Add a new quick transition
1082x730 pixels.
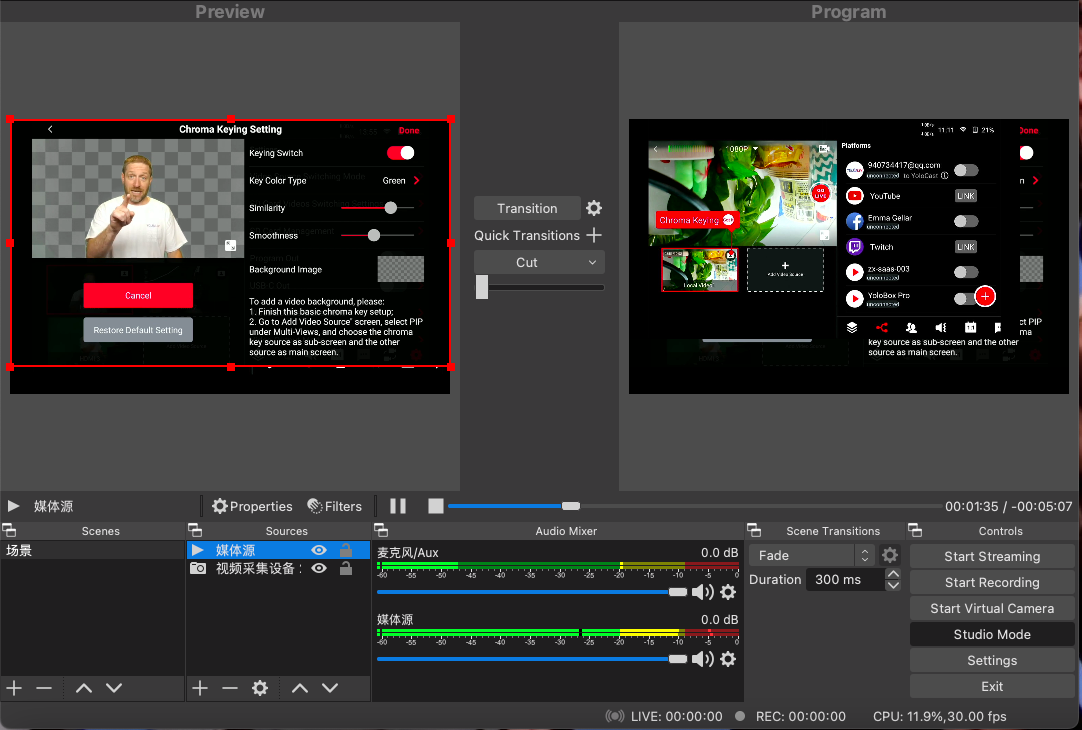594,235
